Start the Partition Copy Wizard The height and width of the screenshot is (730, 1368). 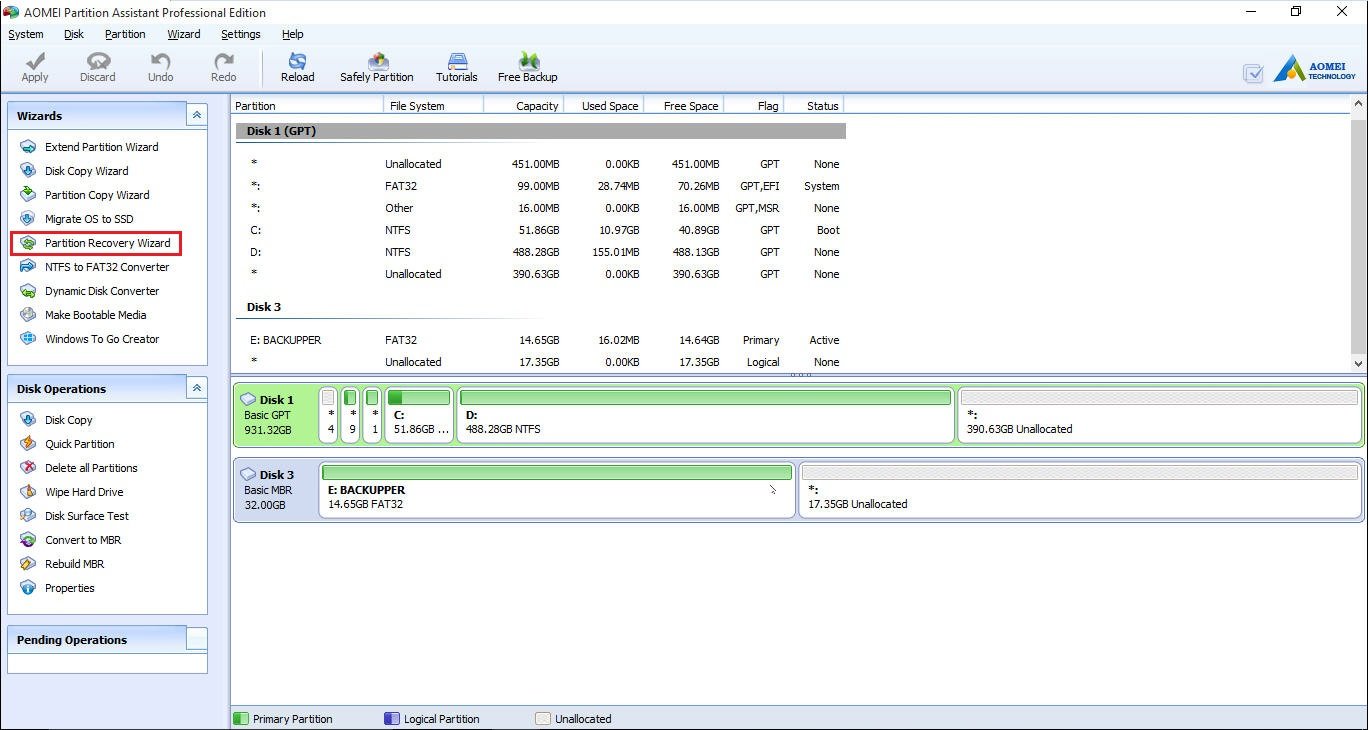pos(85,195)
